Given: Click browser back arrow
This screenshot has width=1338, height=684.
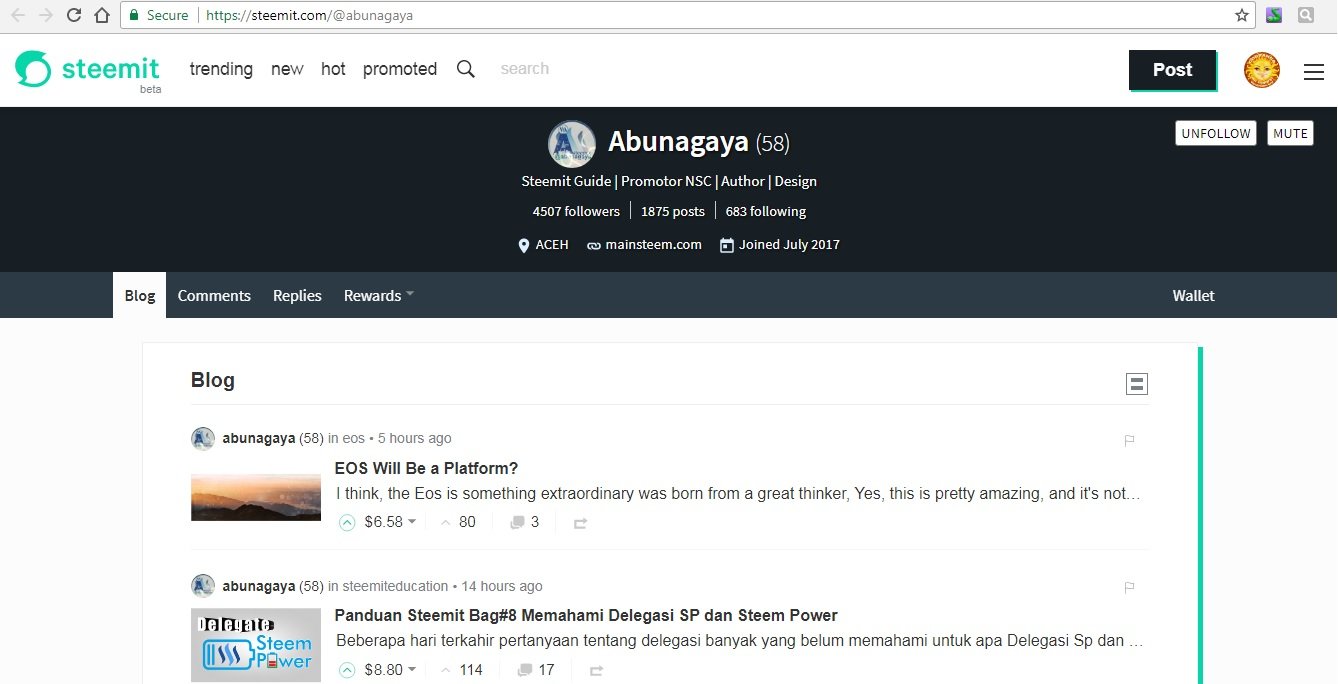Looking at the screenshot, I should tap(18, 15).
